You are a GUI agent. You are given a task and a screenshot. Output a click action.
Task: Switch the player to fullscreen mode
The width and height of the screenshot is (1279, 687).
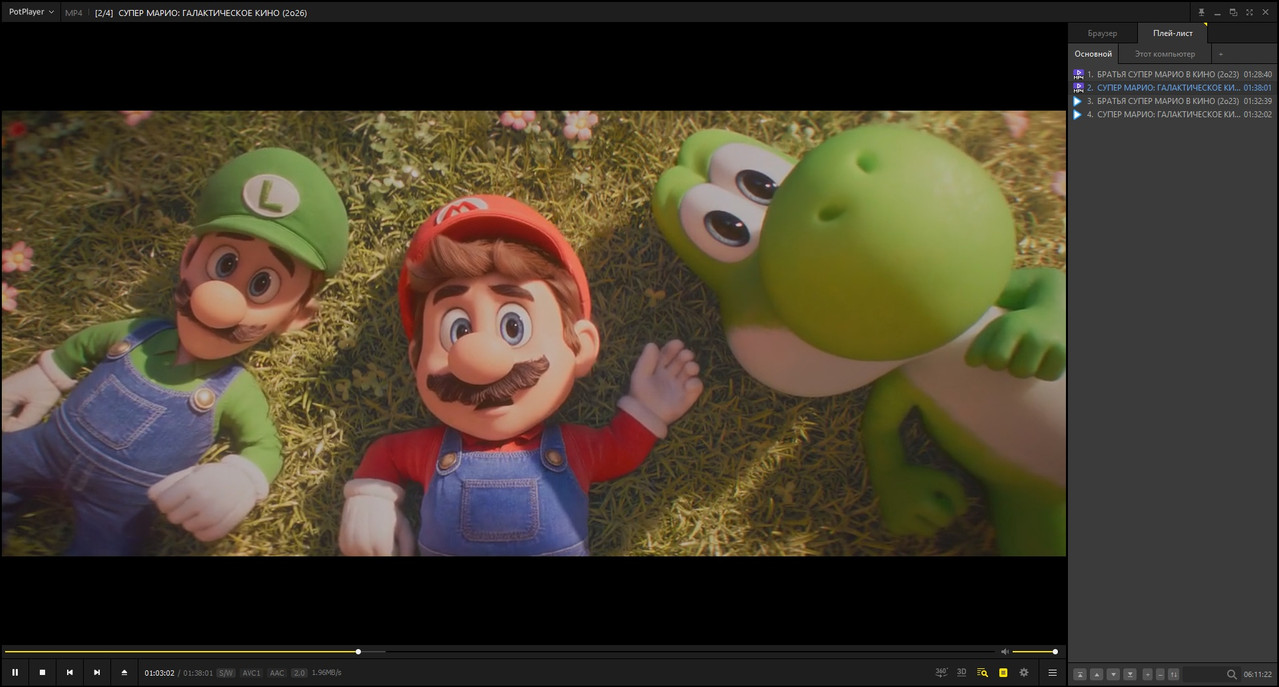click(x=1250, y=12)
